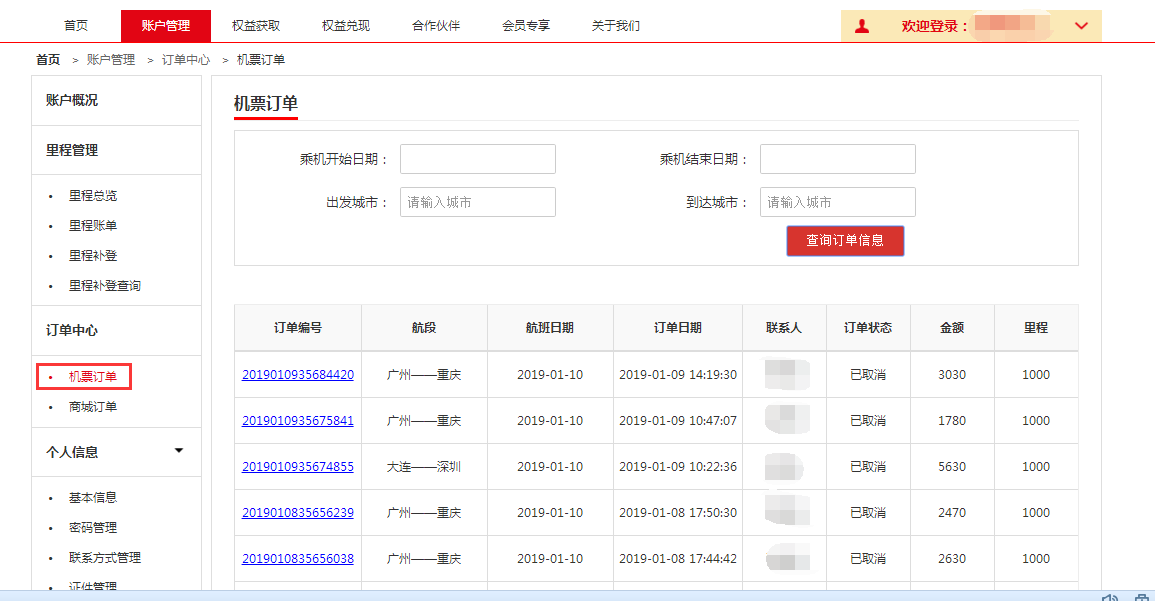This screenshot has height=601, width=1155.
Task: Select 里程总览 in the sidebar
Action: pyautogui.click(x=93, y=196)
